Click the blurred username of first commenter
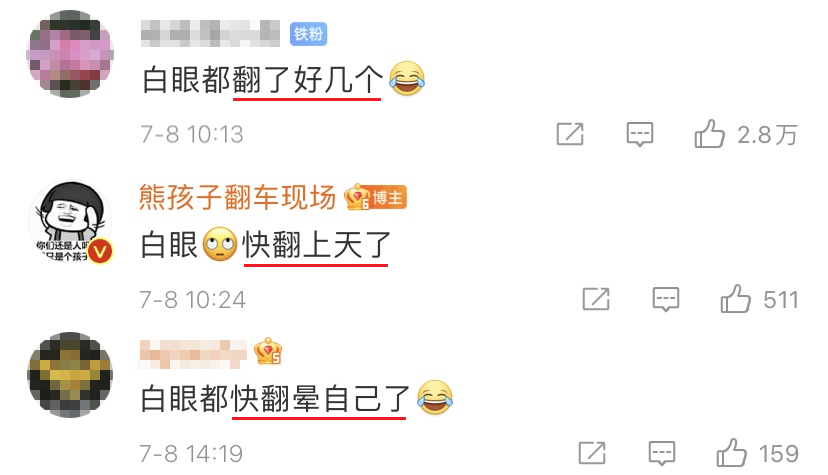This screenshot has height=475, width=828. 210,33
